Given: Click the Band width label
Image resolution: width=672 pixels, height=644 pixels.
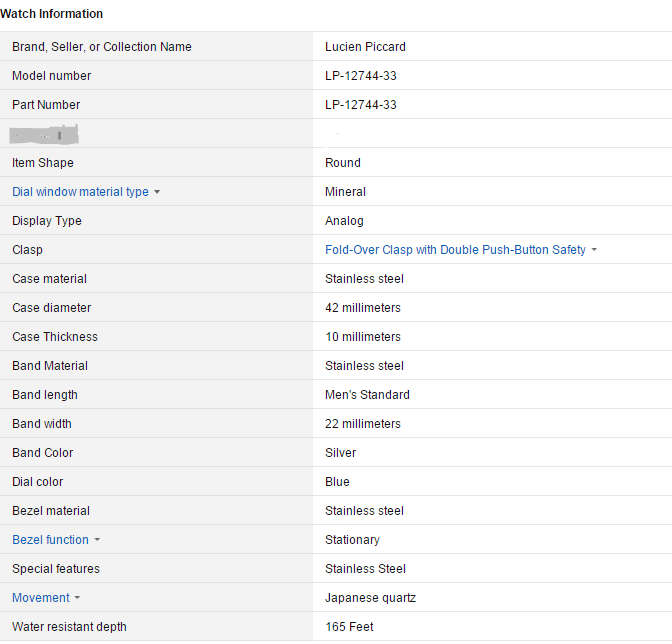Looking at the screenshot, I should point(42,424).
